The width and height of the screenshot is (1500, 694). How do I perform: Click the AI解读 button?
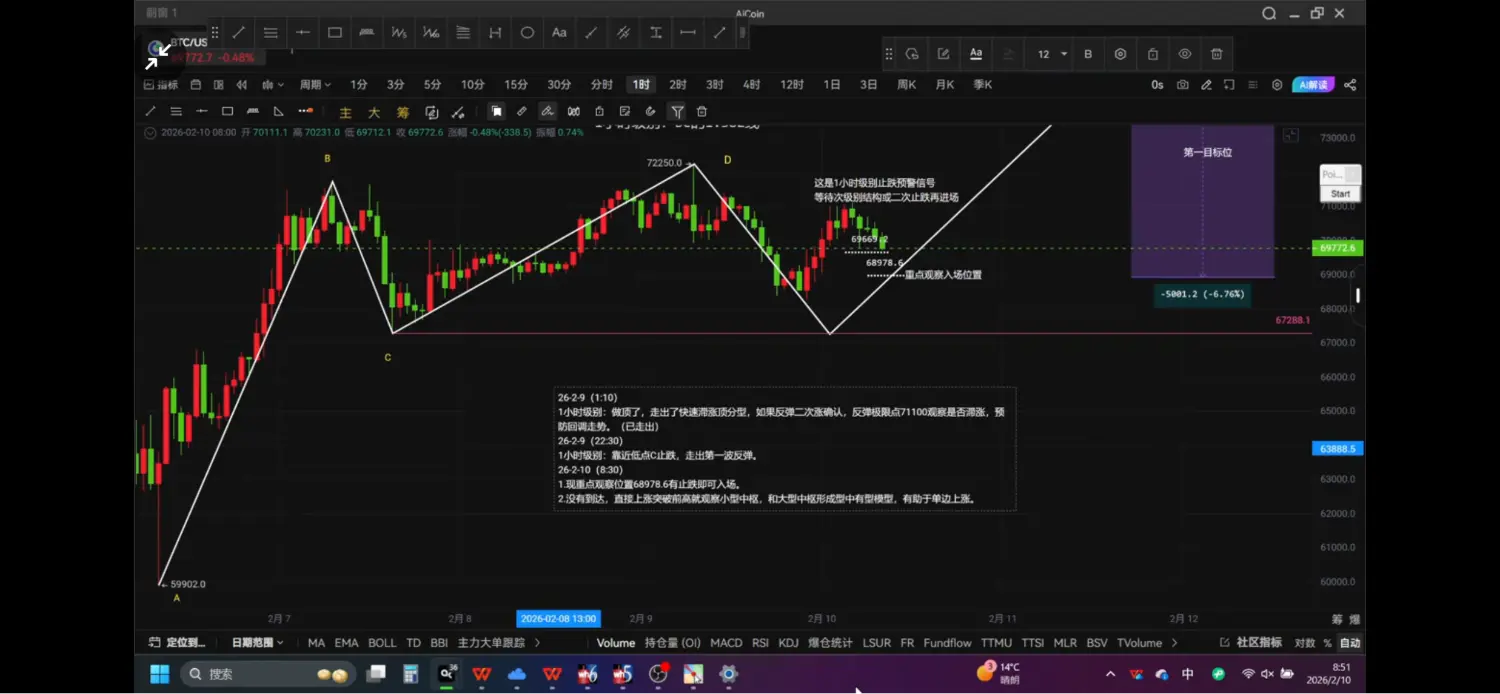click(x=1313, y=85)
